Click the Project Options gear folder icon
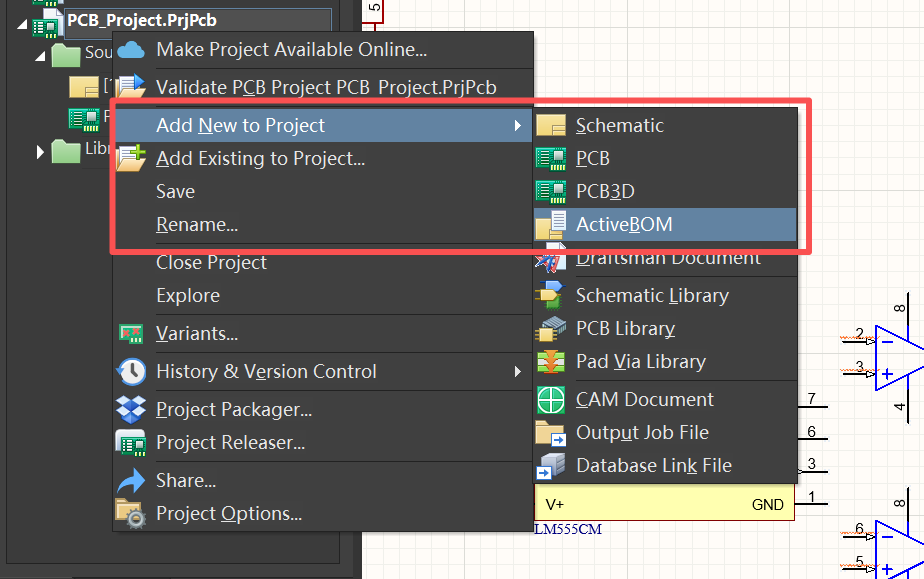 [x=131, y=513]
